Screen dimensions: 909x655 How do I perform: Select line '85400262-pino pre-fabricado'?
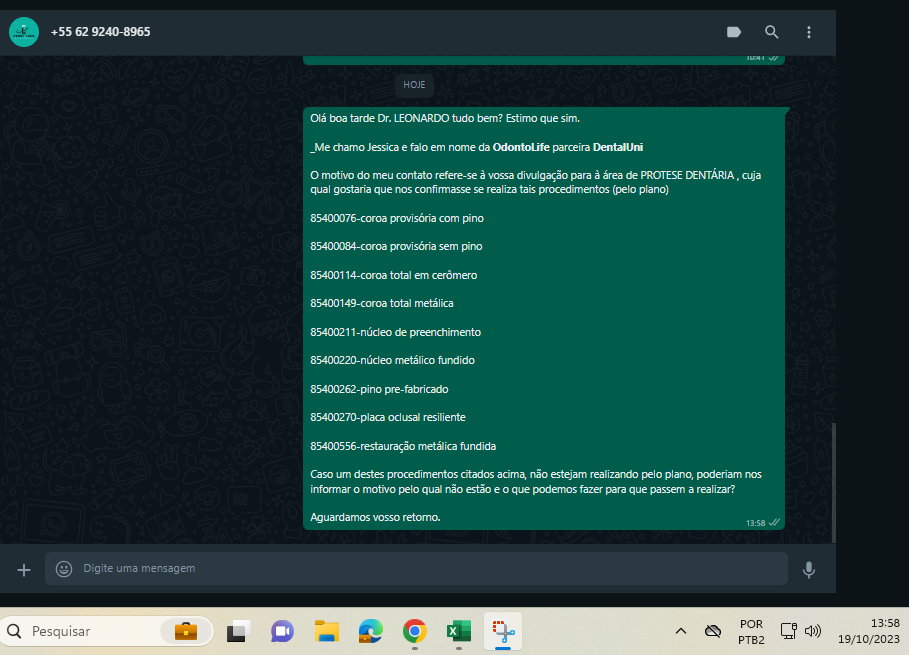click(379, 389)
